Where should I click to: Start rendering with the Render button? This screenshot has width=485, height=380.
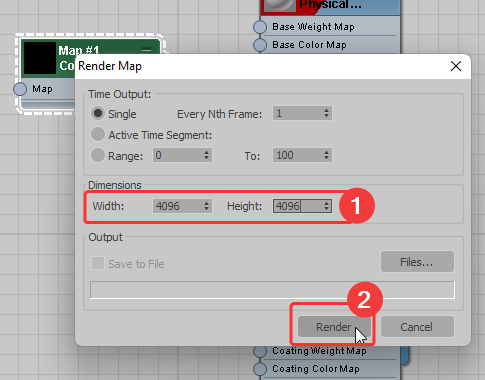334,327
